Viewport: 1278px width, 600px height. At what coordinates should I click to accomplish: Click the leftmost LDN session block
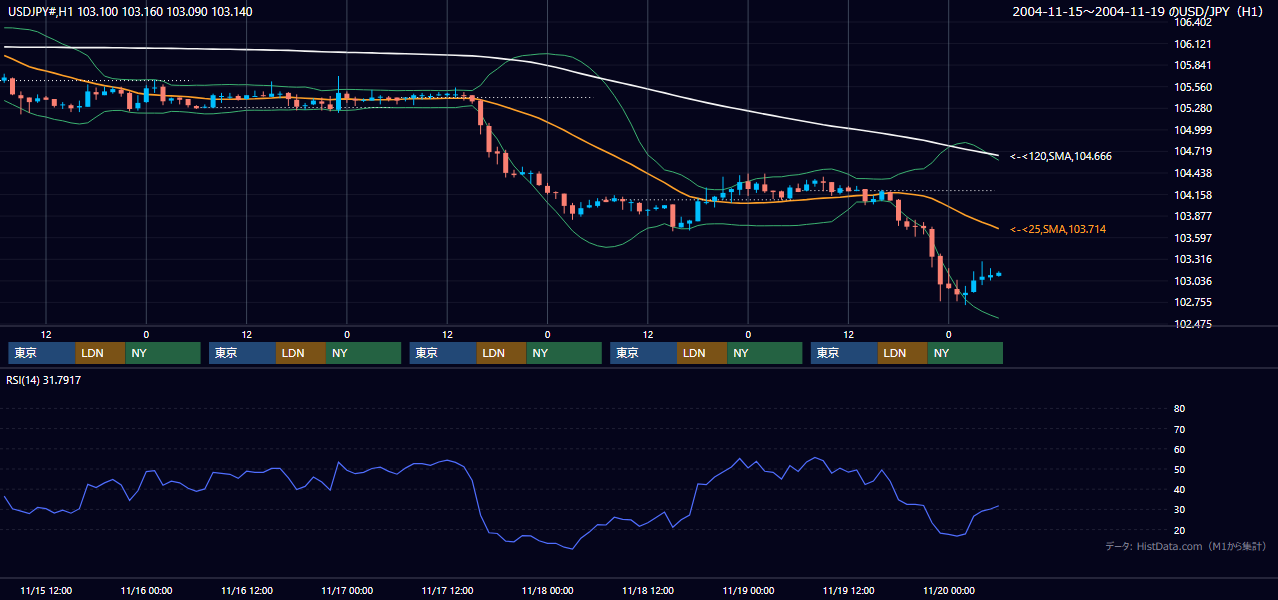point(100,353)
